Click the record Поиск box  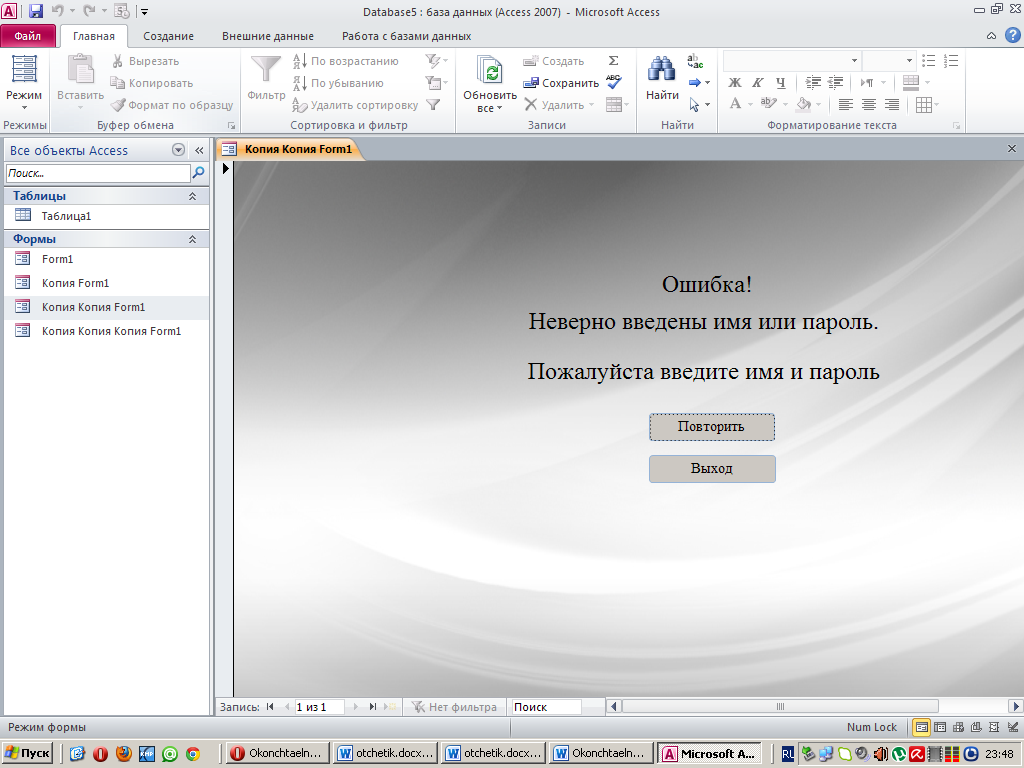[545, 707]
